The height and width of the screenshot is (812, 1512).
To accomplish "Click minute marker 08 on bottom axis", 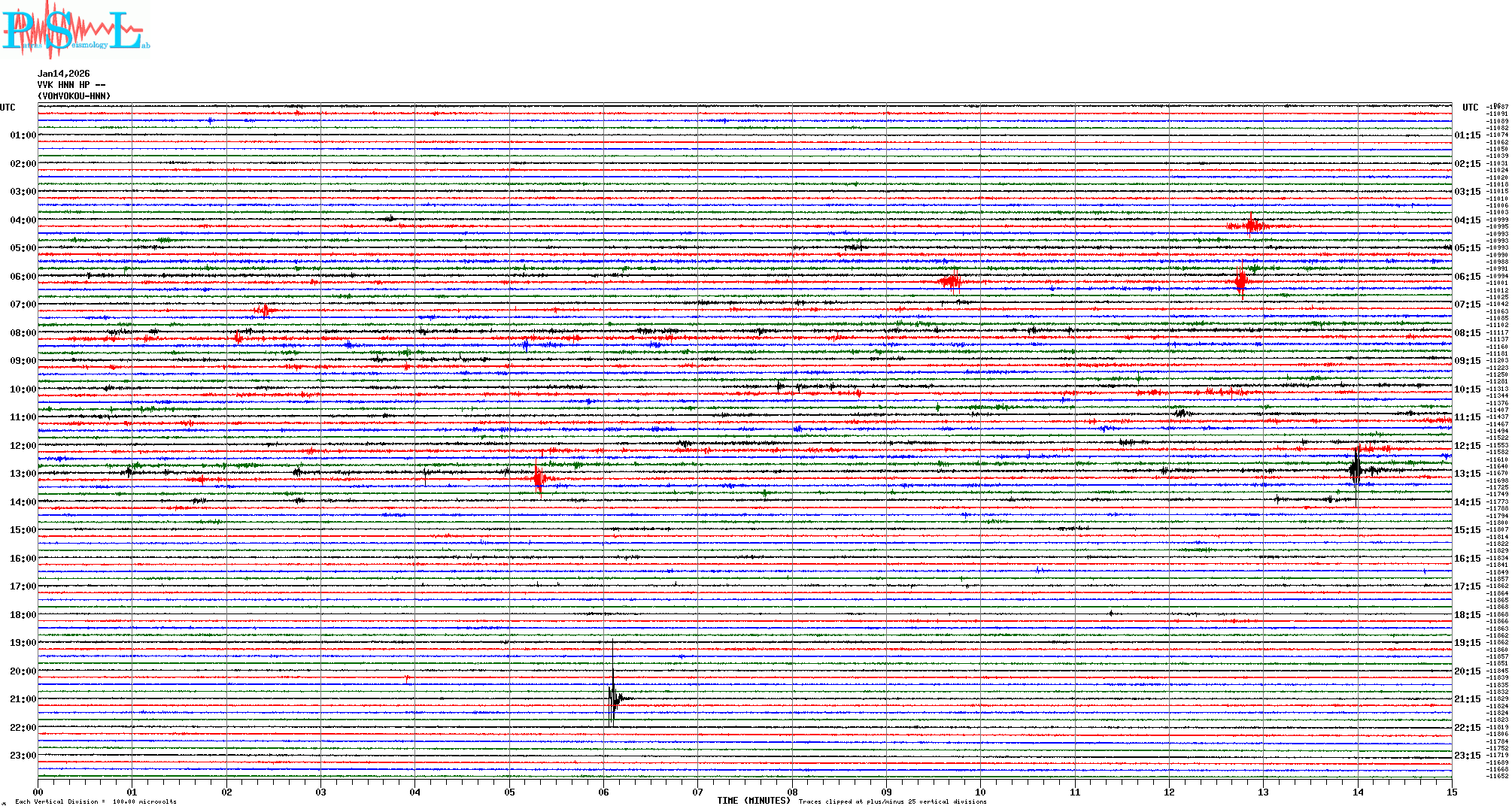I will 792,792.
